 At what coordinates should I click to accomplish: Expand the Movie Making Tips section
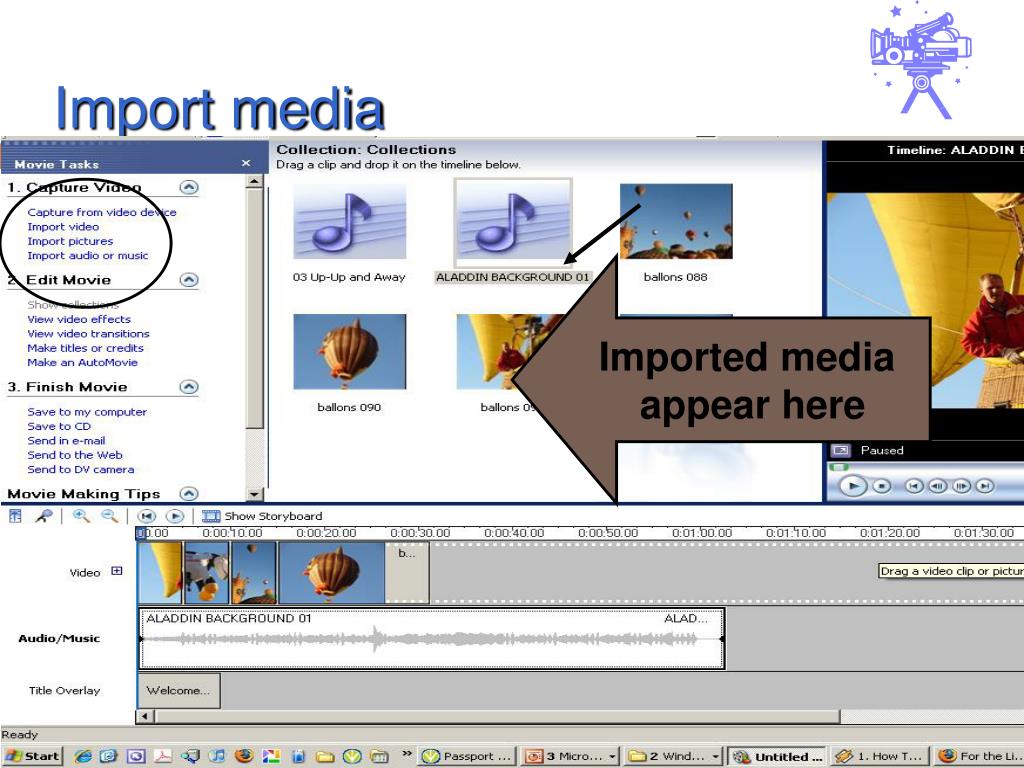[188, 493]
